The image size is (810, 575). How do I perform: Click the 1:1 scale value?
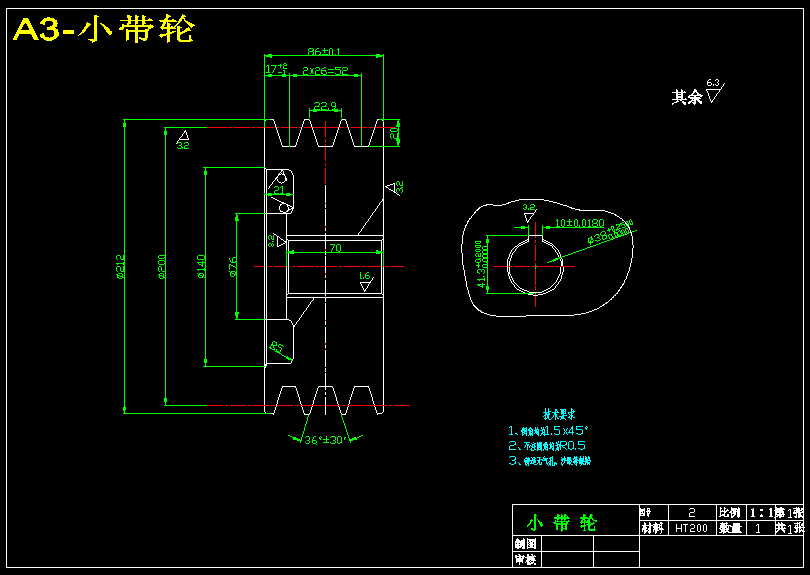[760, 512]
